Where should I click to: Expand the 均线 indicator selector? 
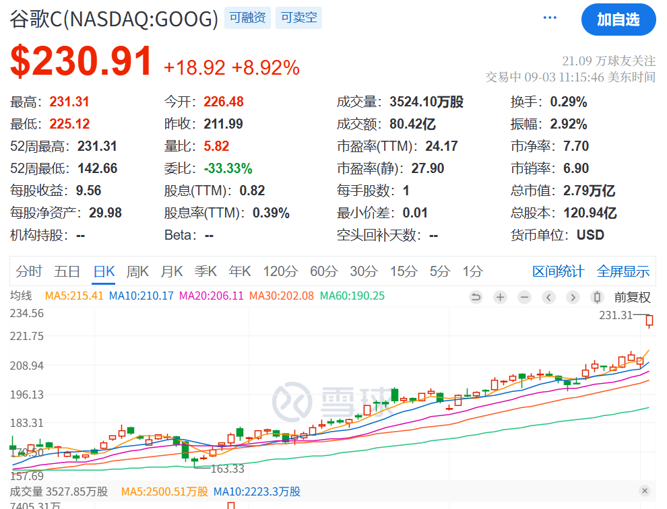[x=21, y=296]
